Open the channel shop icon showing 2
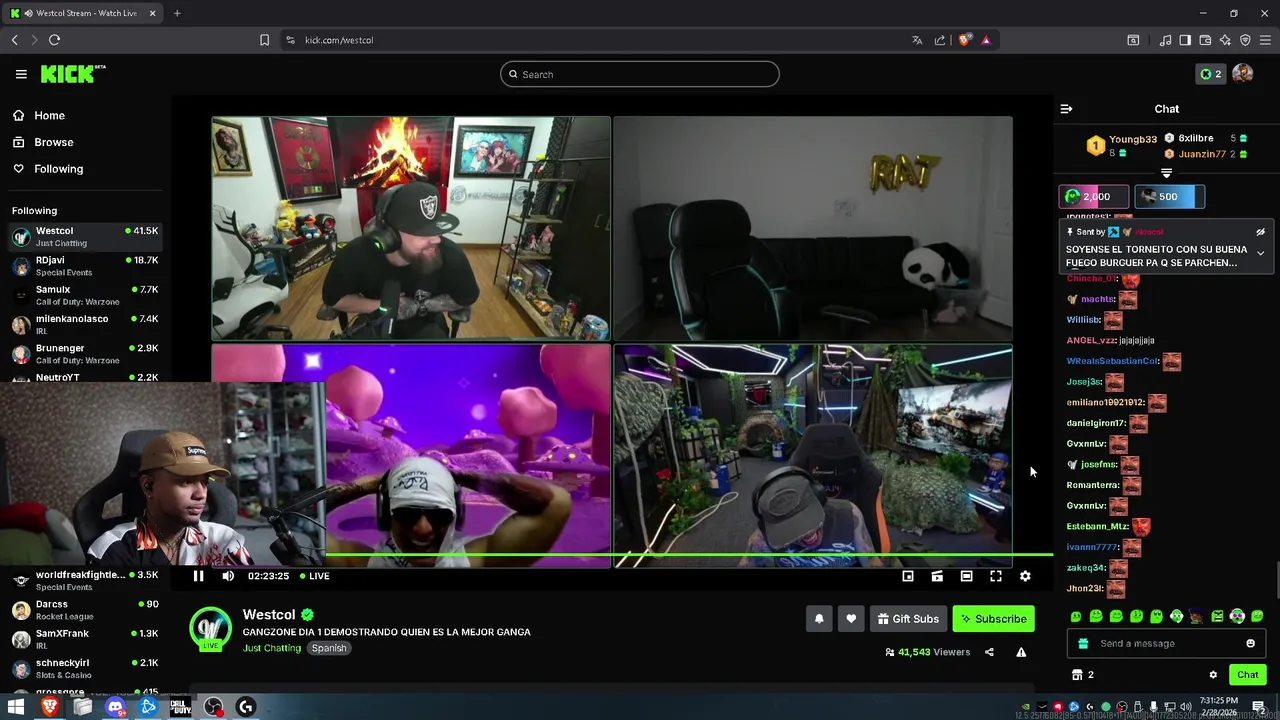Screen dimensions: 1280x720 1083,675
